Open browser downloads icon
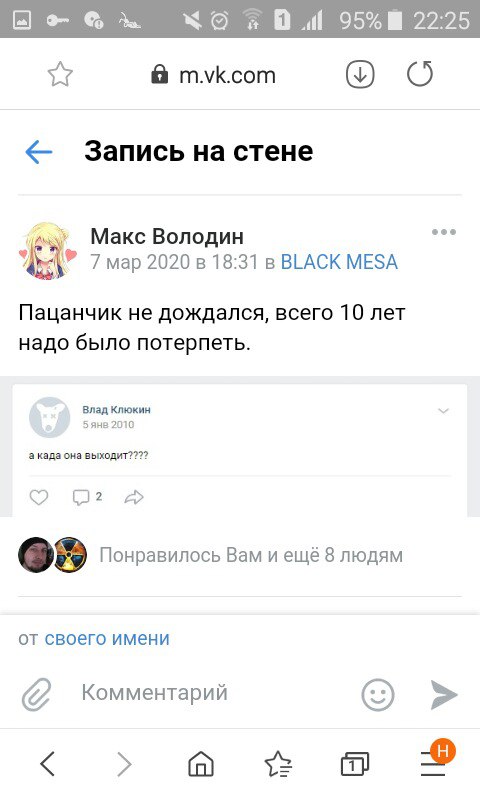Viewport: 480px width, 800px height. 360,74
